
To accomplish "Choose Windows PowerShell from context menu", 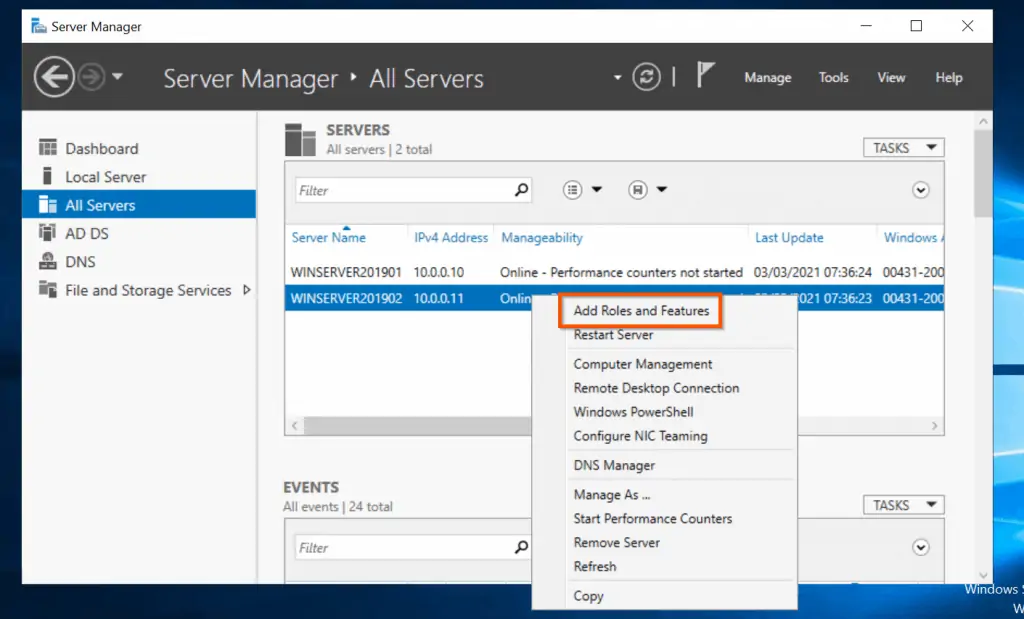I will [633, 412].
